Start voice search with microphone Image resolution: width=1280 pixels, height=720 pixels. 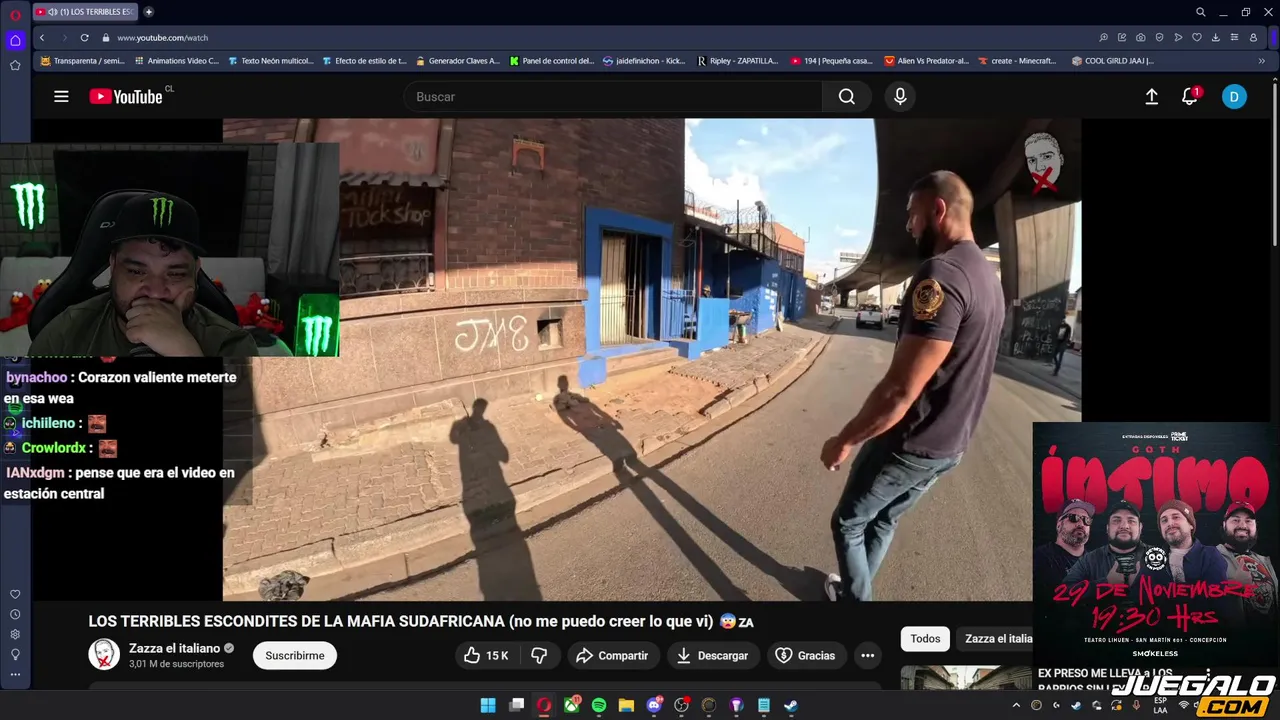(900, 97)
